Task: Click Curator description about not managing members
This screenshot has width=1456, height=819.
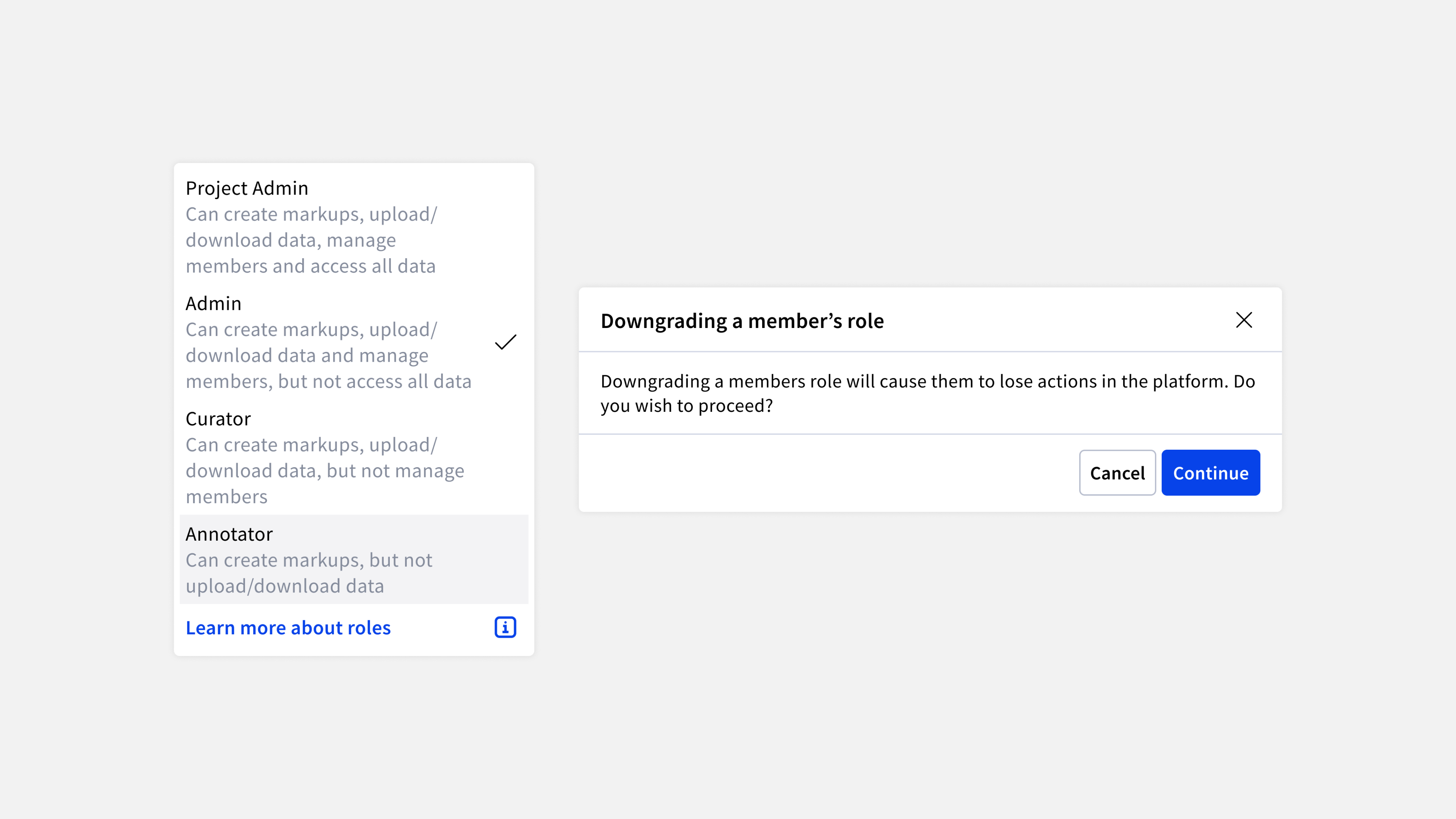Action: click(x=325, y=471)
